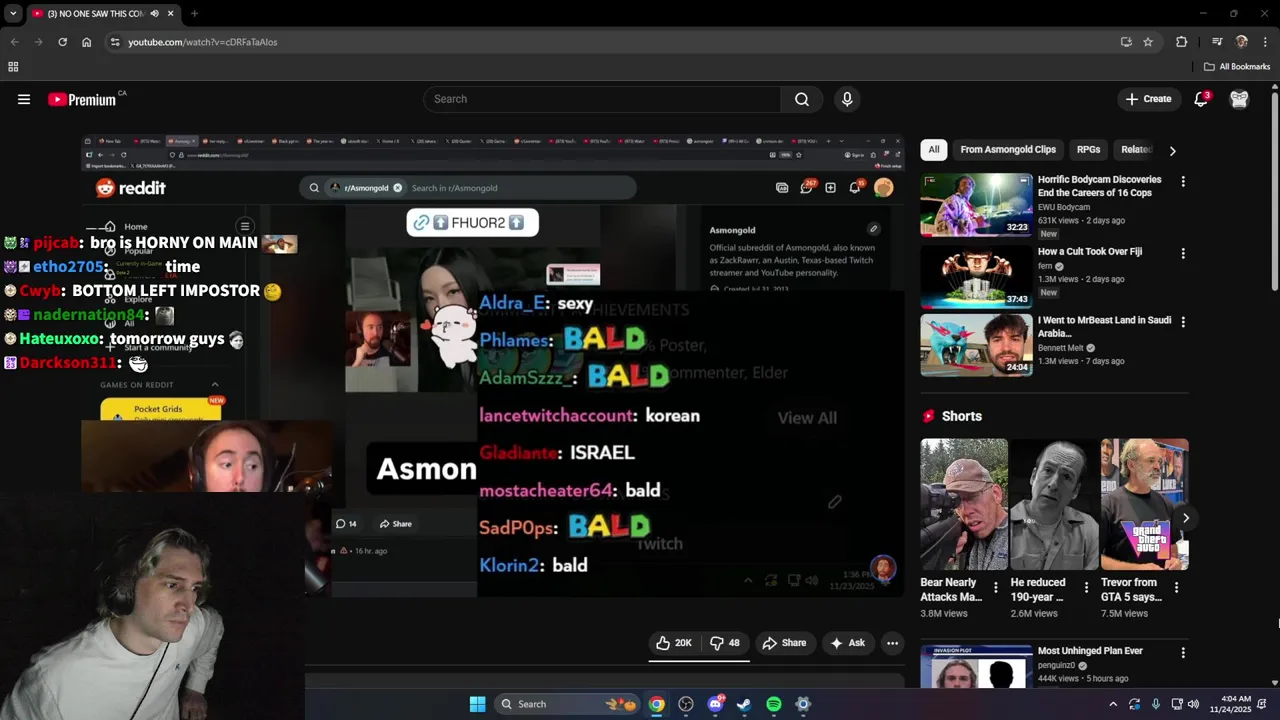Click the Ask button
The image size is (1280, 720).
(x=847, y=643)
